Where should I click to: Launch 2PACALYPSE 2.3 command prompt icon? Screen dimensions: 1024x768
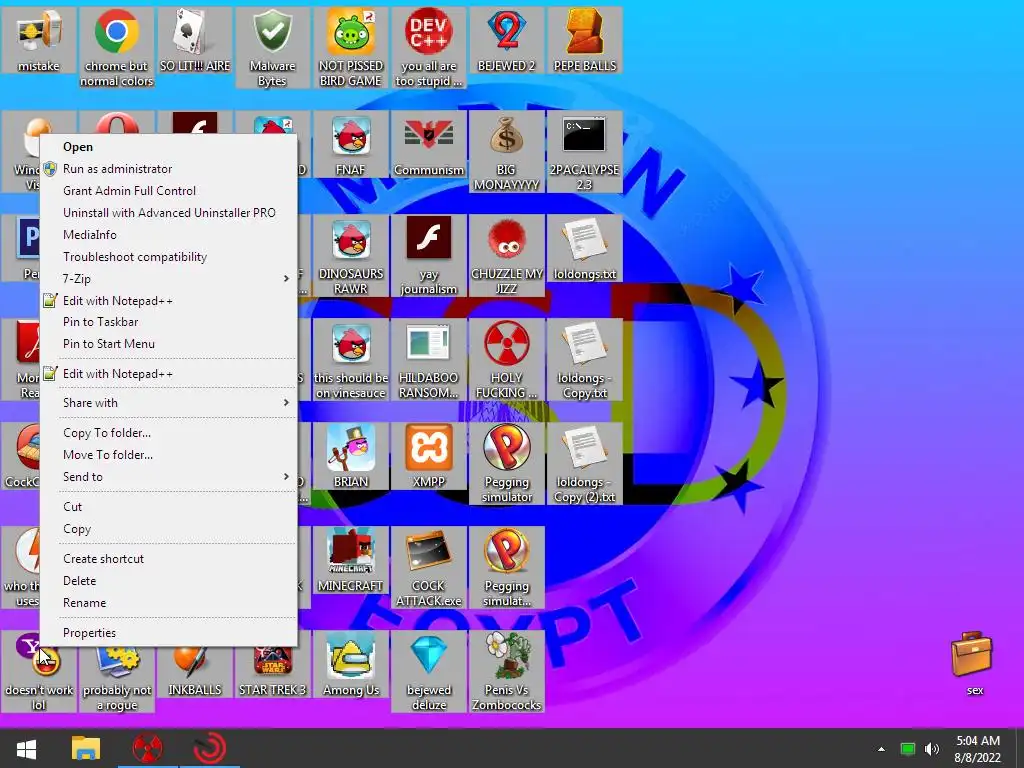pos(584,152)
